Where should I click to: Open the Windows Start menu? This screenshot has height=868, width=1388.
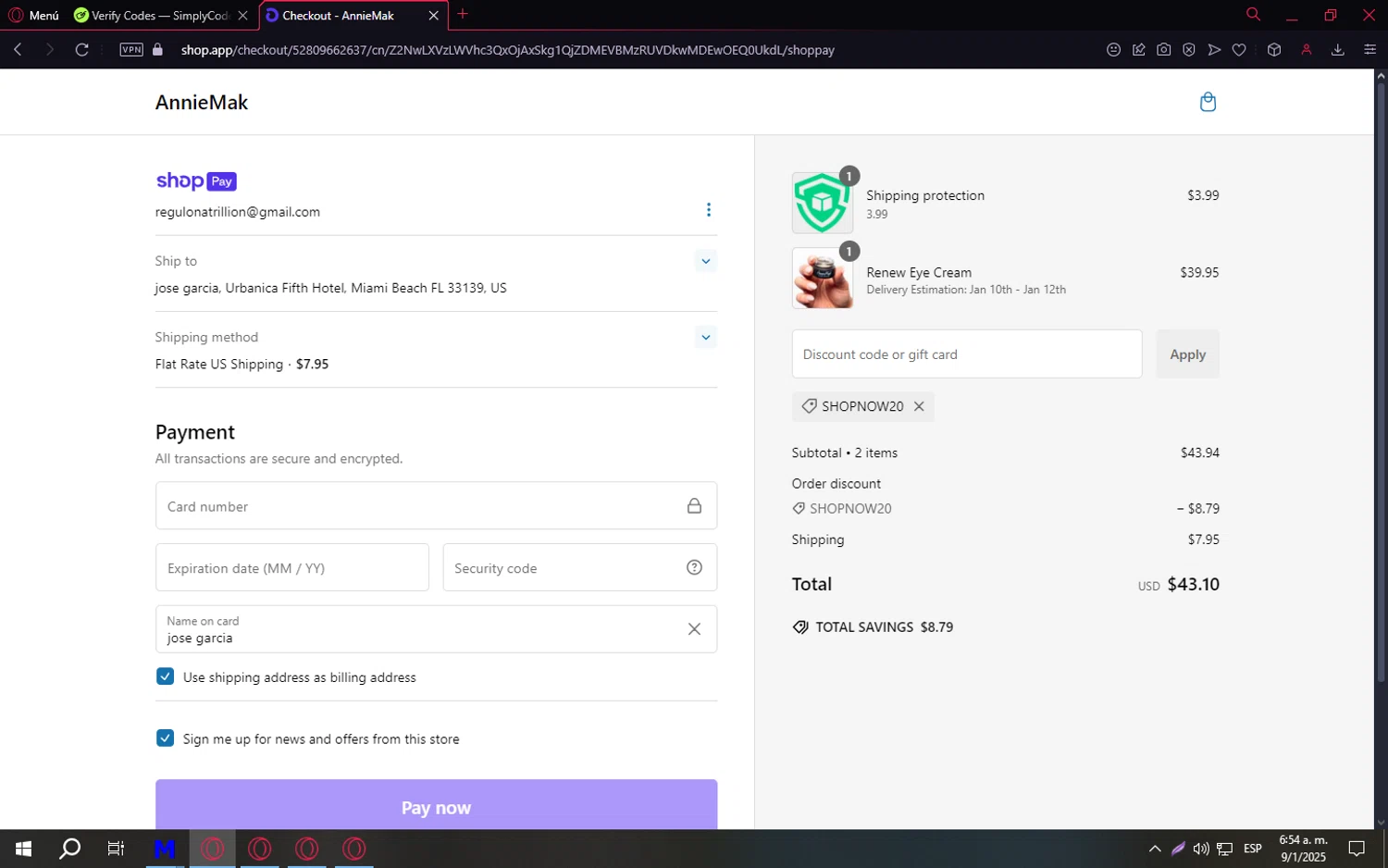click(24, 849)
